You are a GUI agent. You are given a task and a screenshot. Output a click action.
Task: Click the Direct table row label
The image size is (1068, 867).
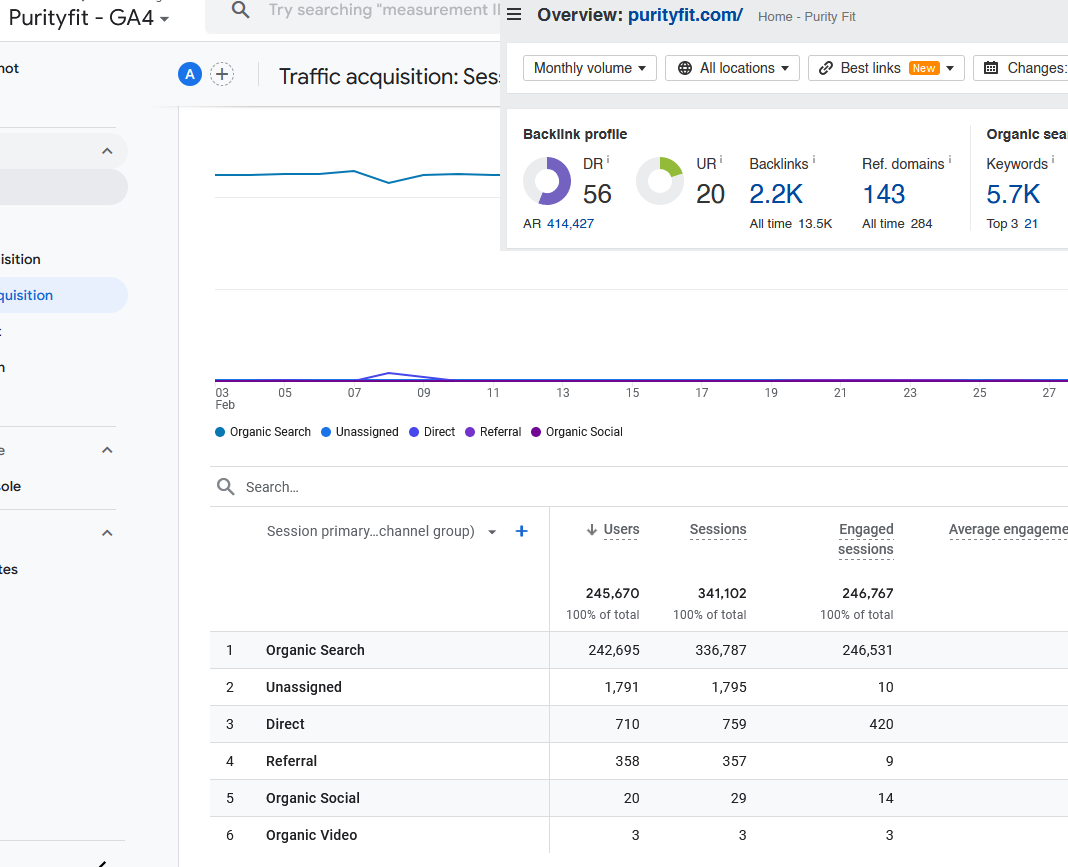pyautogui.click(x=285, y=724)
